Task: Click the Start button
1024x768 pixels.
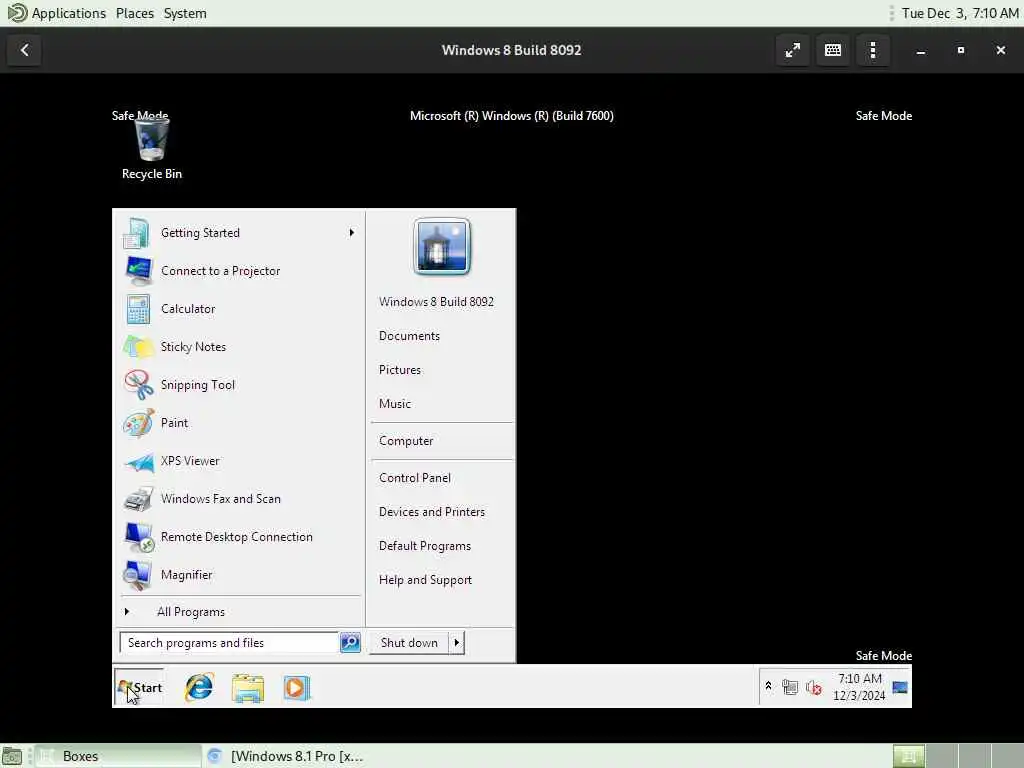Action: 139,687
